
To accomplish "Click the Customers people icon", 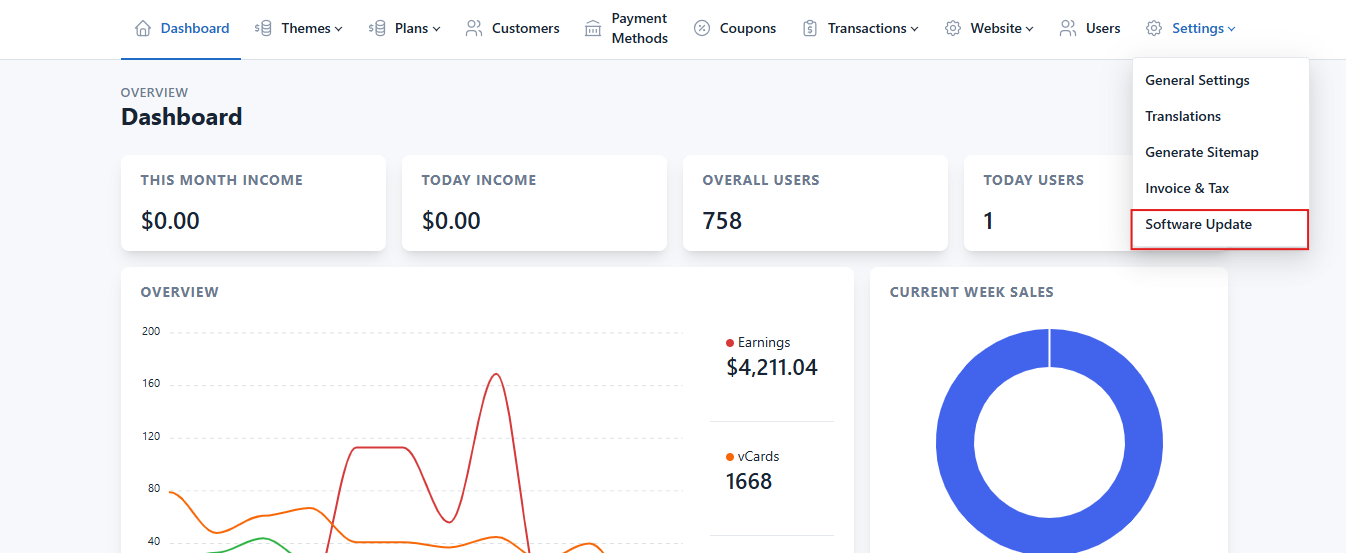I will [474, 28].
